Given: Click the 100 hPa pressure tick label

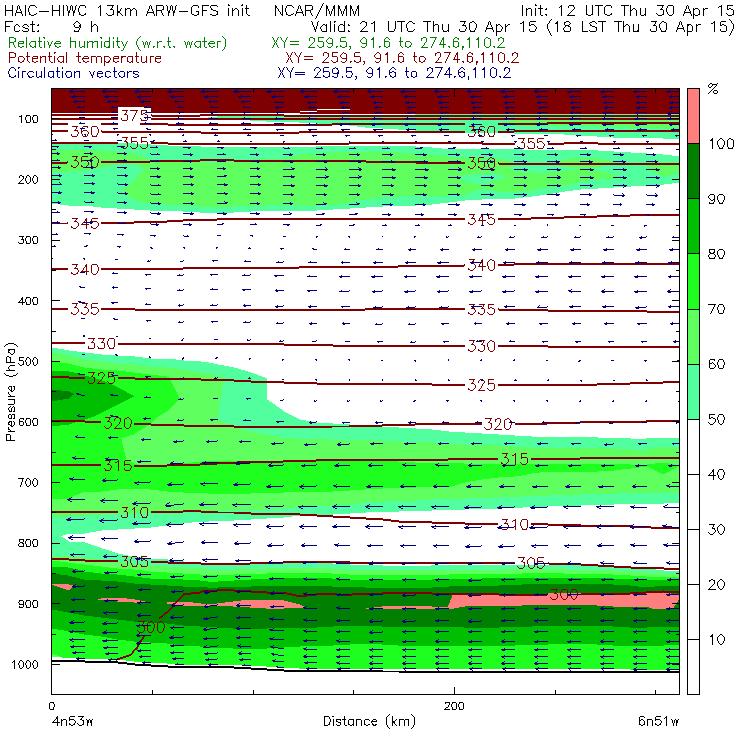Looking at the screenshot, I should point(28,119).
